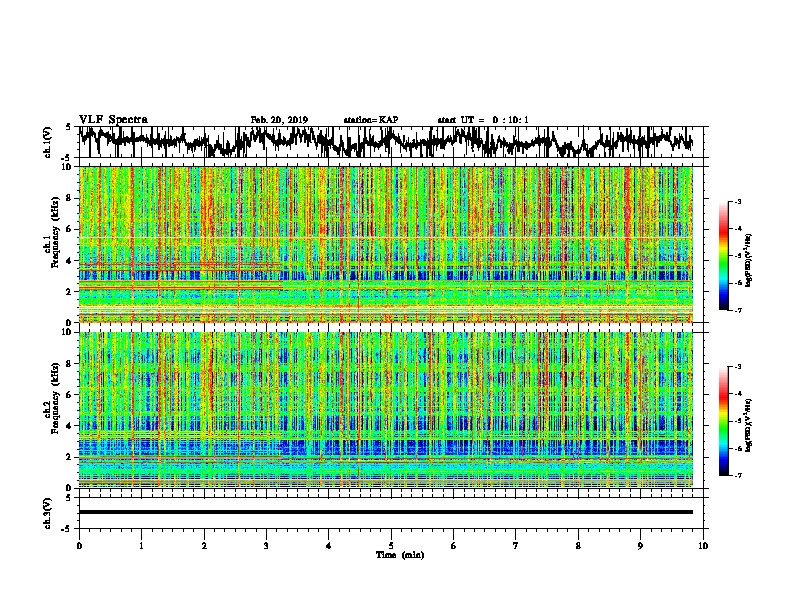Click the "-3" label on ch.2 color scale
This screenshot has width=792, height=612.
[x=738, y=367]
